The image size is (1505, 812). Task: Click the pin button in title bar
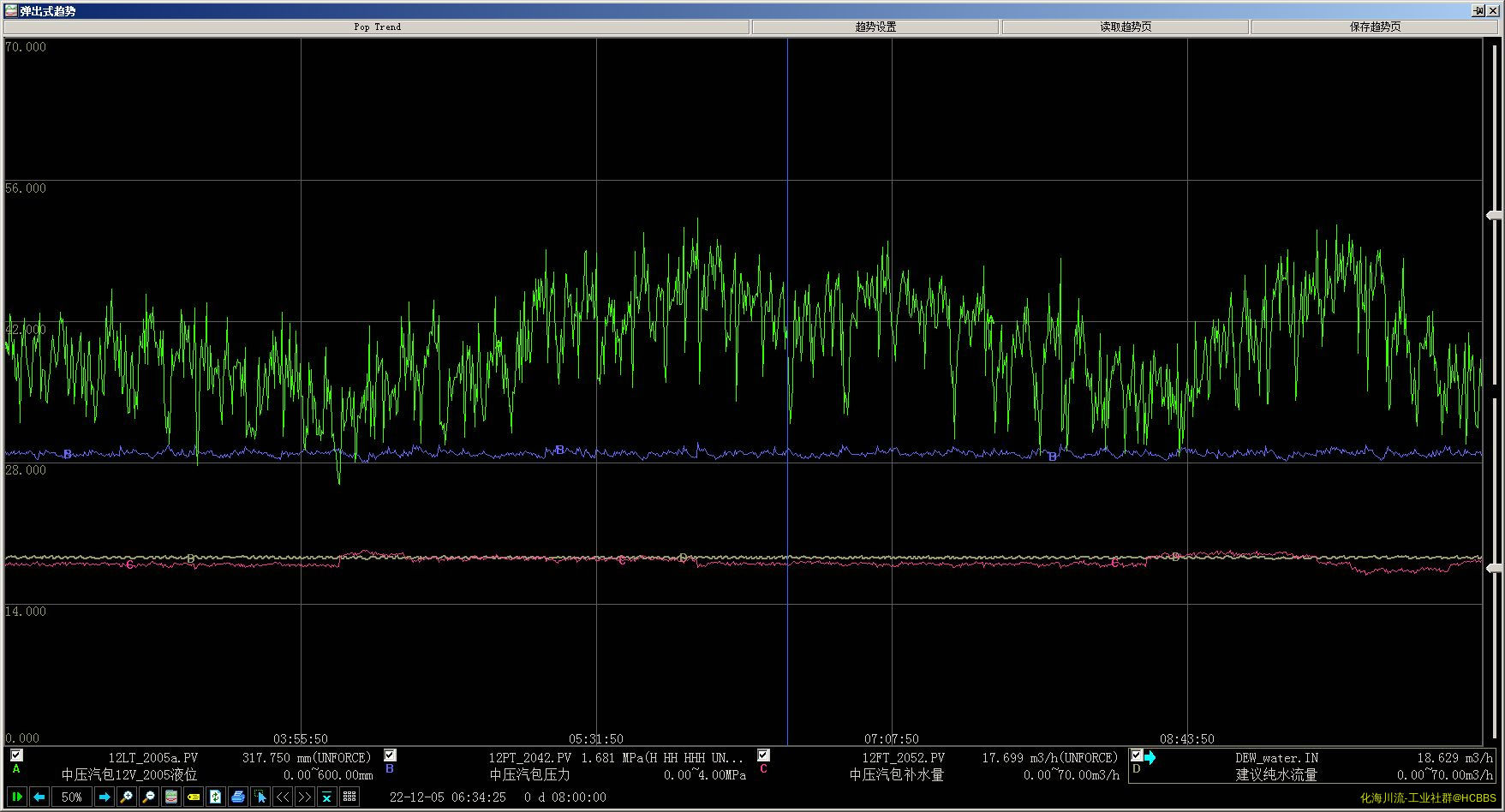pos(1478,10)
